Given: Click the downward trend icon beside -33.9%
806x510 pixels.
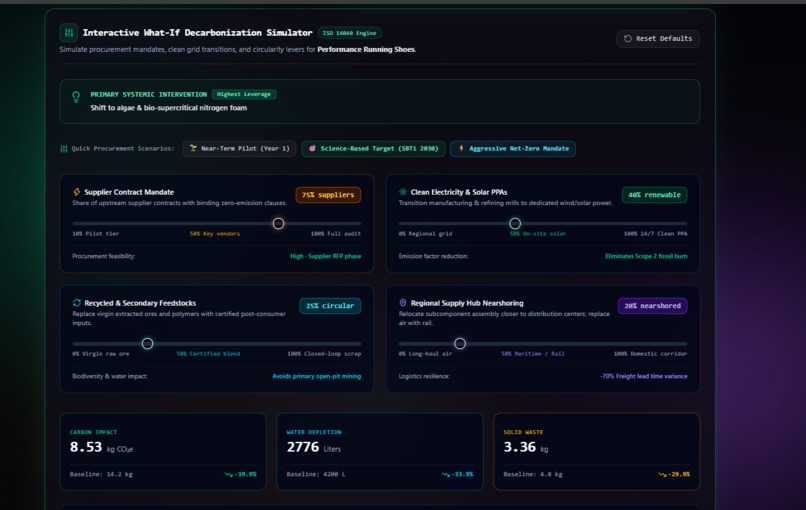Looking at the screenshot, I should click(x=446, y=475).
